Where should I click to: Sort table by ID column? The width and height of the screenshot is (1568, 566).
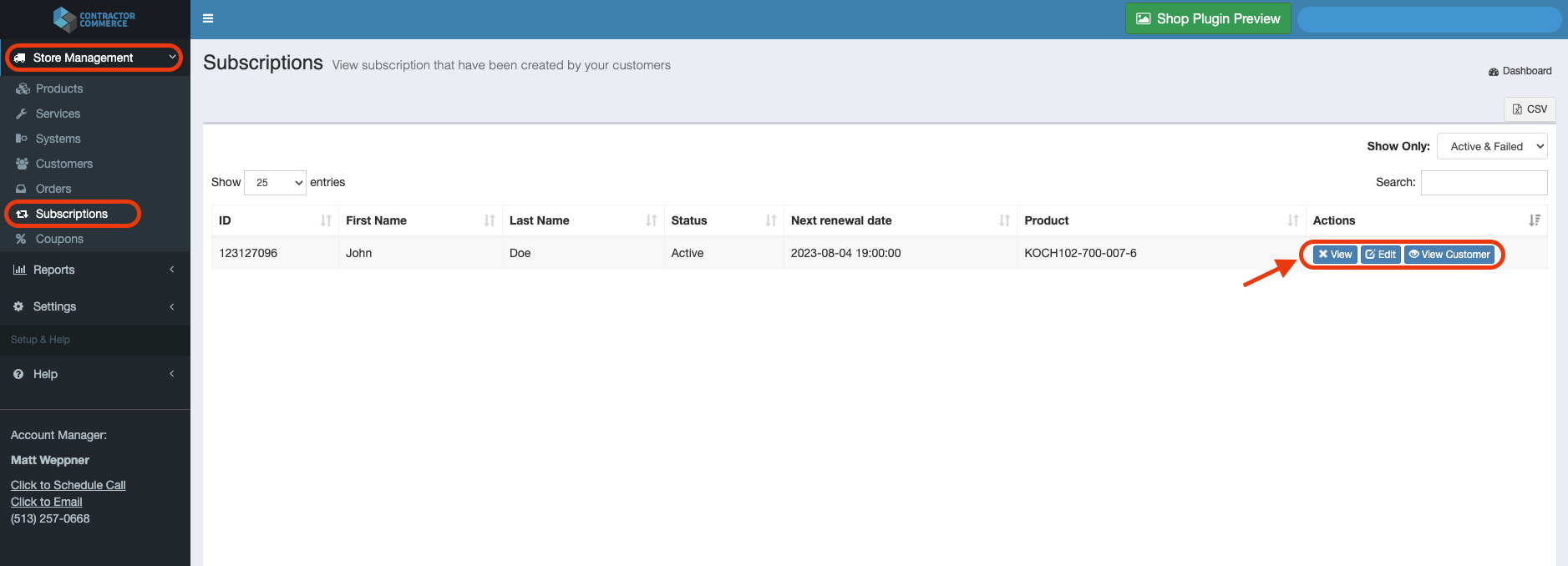coord(275,220)
